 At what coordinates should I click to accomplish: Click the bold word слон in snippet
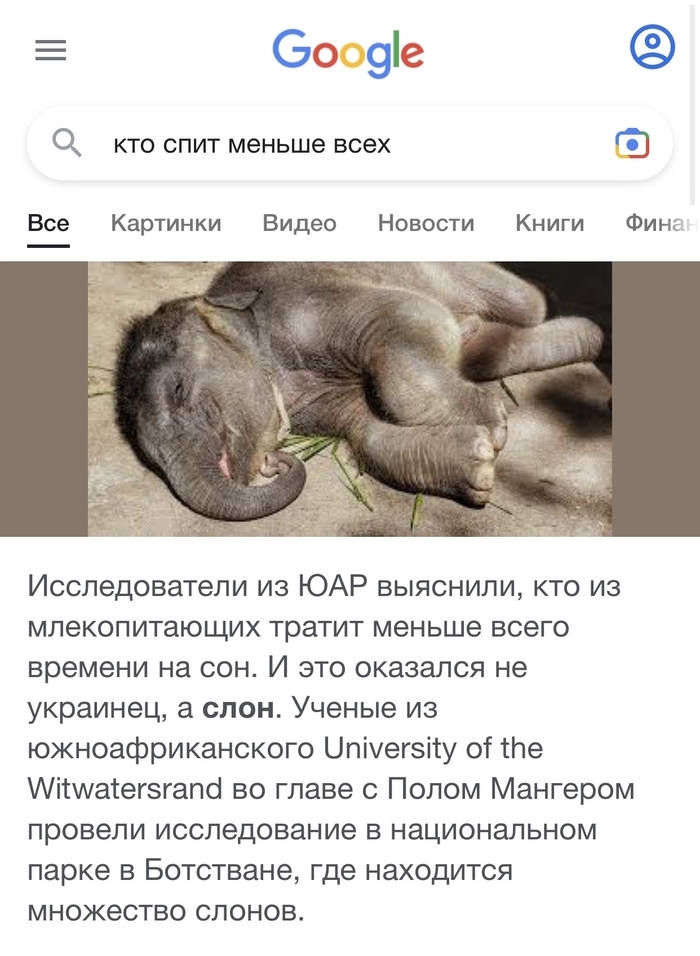[x=238, y=708]
